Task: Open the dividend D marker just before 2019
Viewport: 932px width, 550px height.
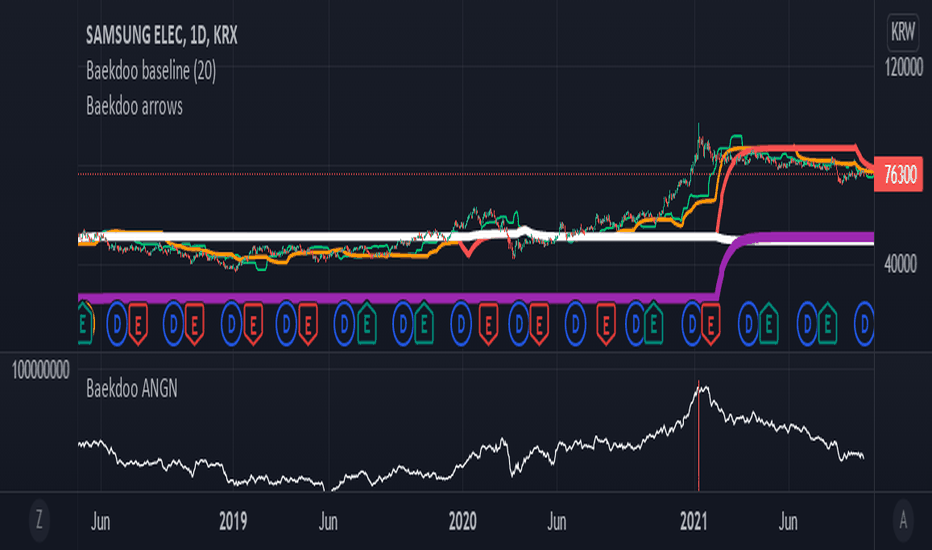Action: [232, 324]
